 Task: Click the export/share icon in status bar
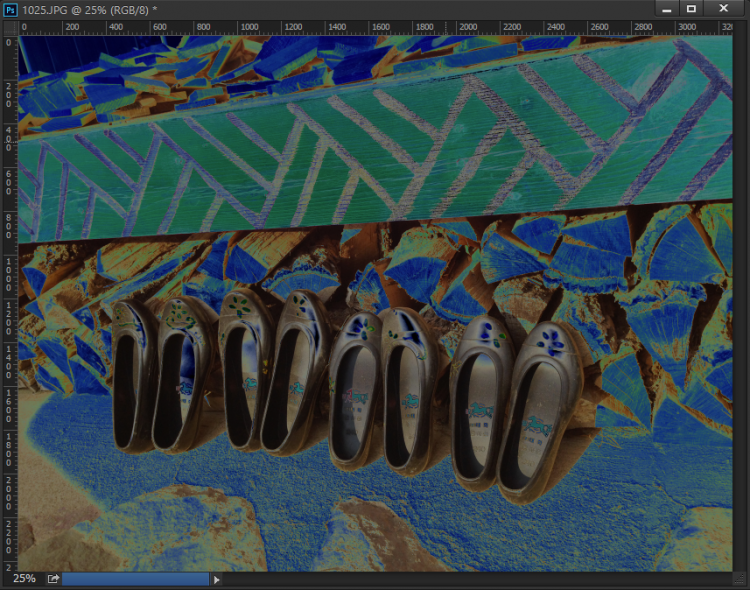click(x=53, y=578)
